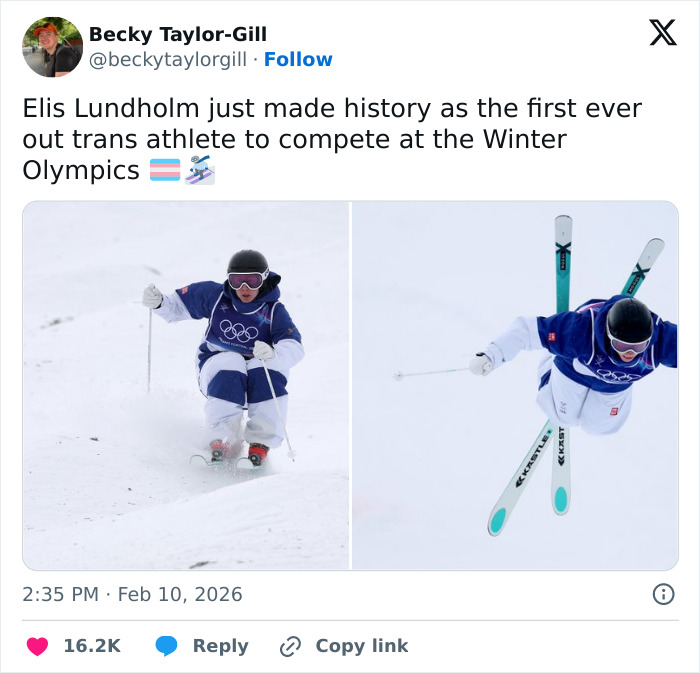The height and width of the screenshot is (673, 700).
Task: Click the transgender flag emoji
Action: tap(165, 171)
